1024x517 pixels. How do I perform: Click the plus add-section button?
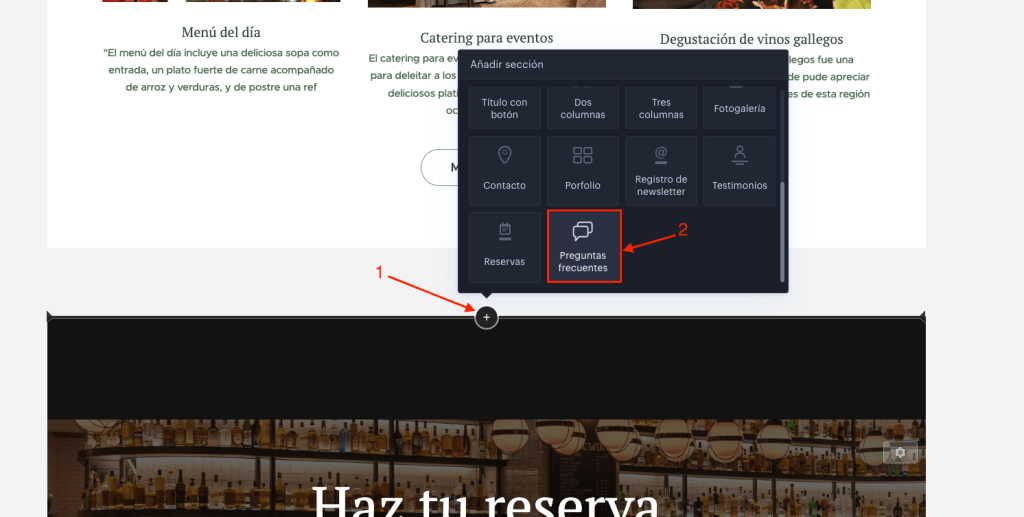point(486,318)
